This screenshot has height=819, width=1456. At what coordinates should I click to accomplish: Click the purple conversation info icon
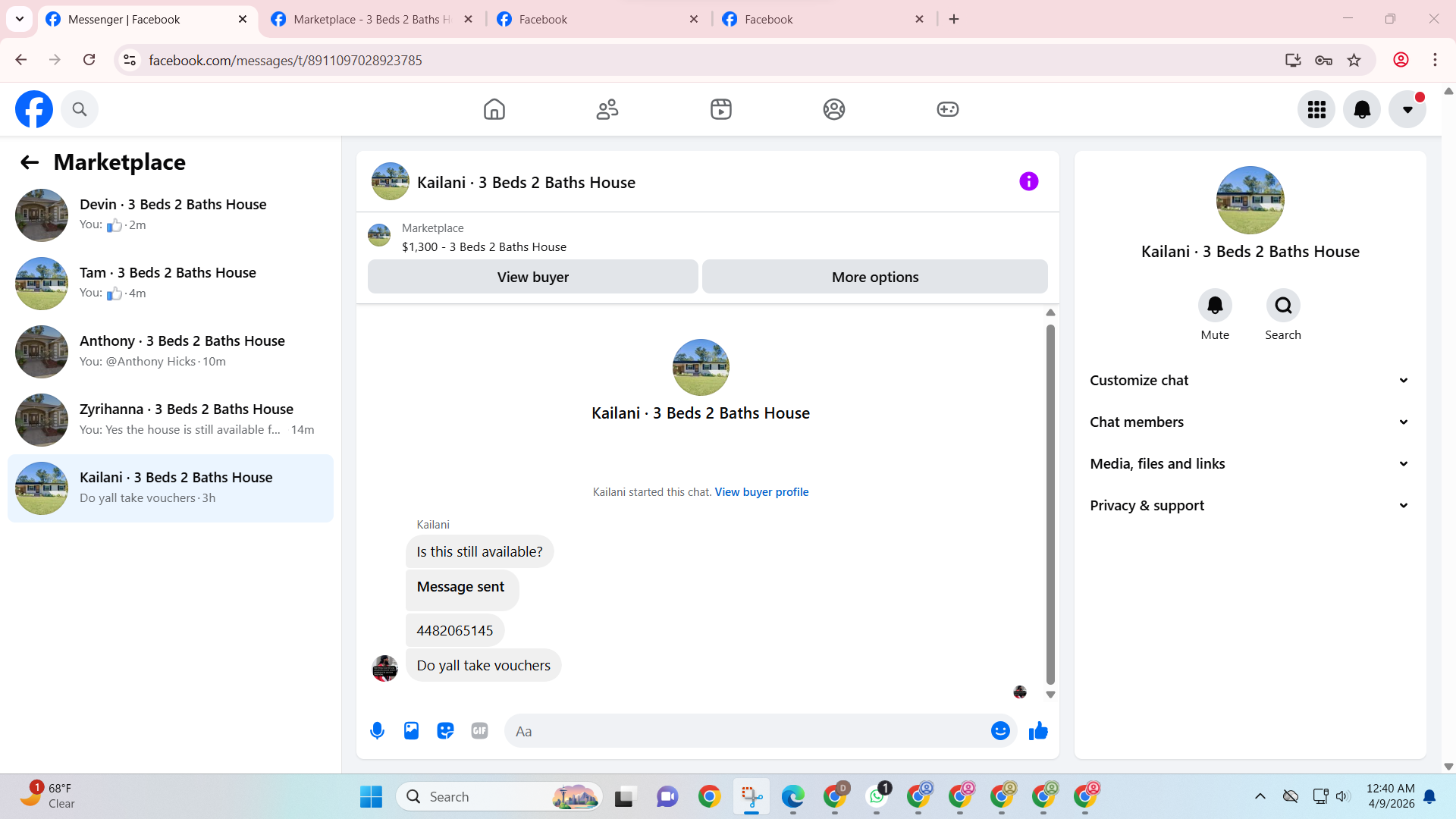tap(1028, 181)
